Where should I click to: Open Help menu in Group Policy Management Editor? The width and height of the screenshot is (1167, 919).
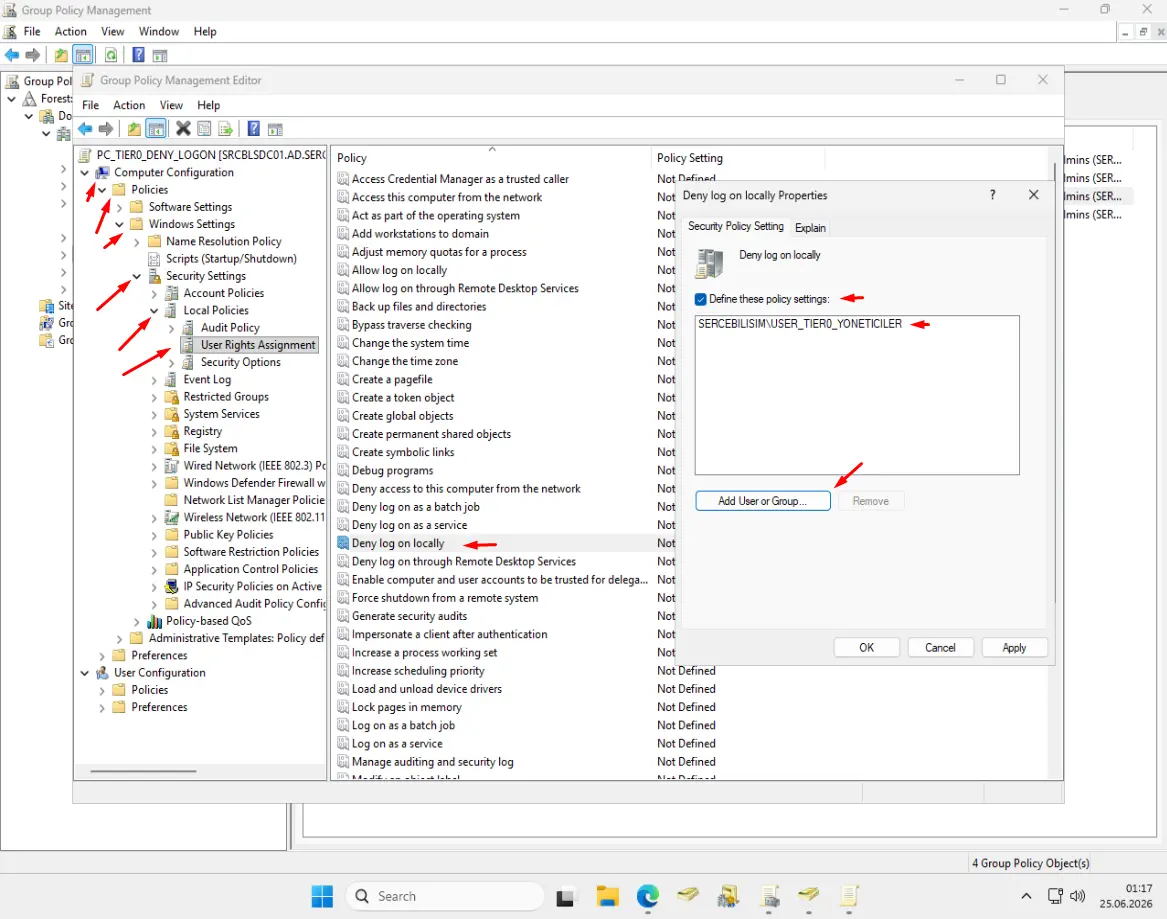tap(208, 105)
